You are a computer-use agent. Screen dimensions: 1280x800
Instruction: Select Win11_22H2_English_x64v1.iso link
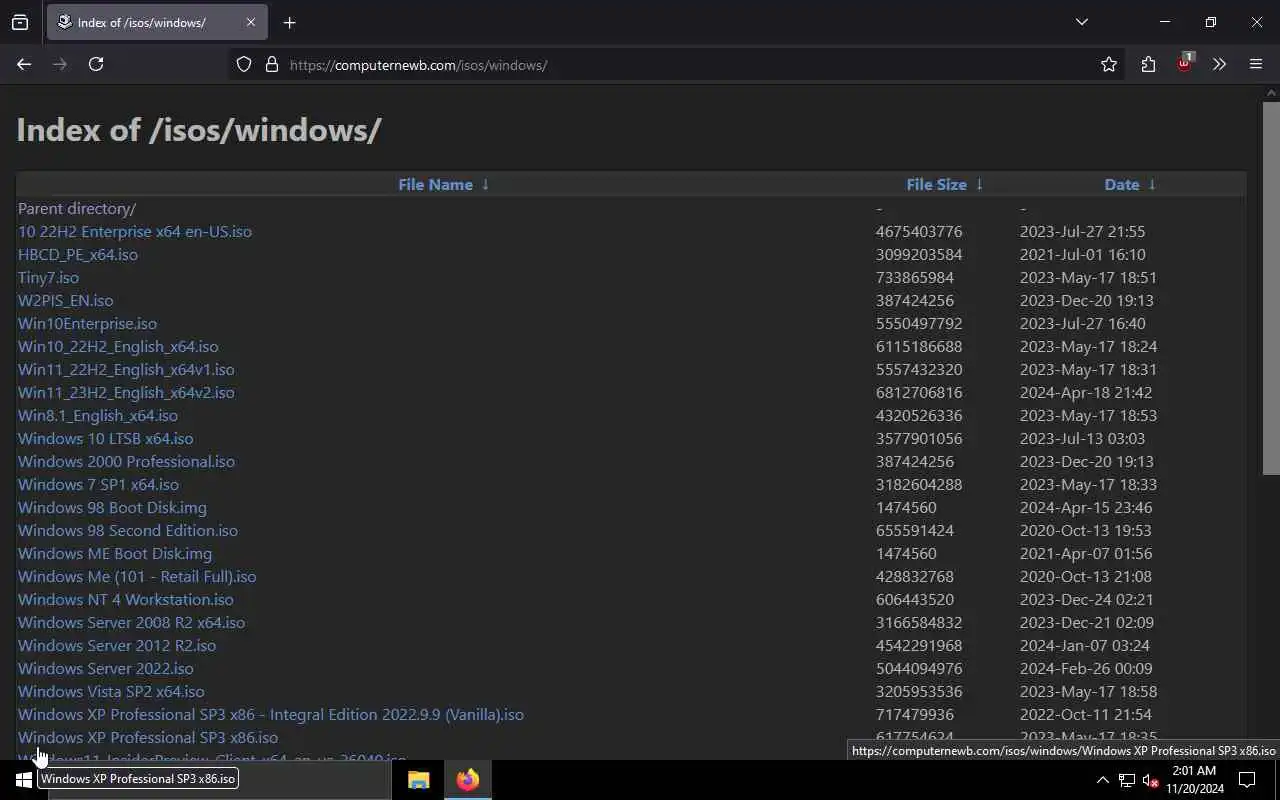[x=126, y=369]
